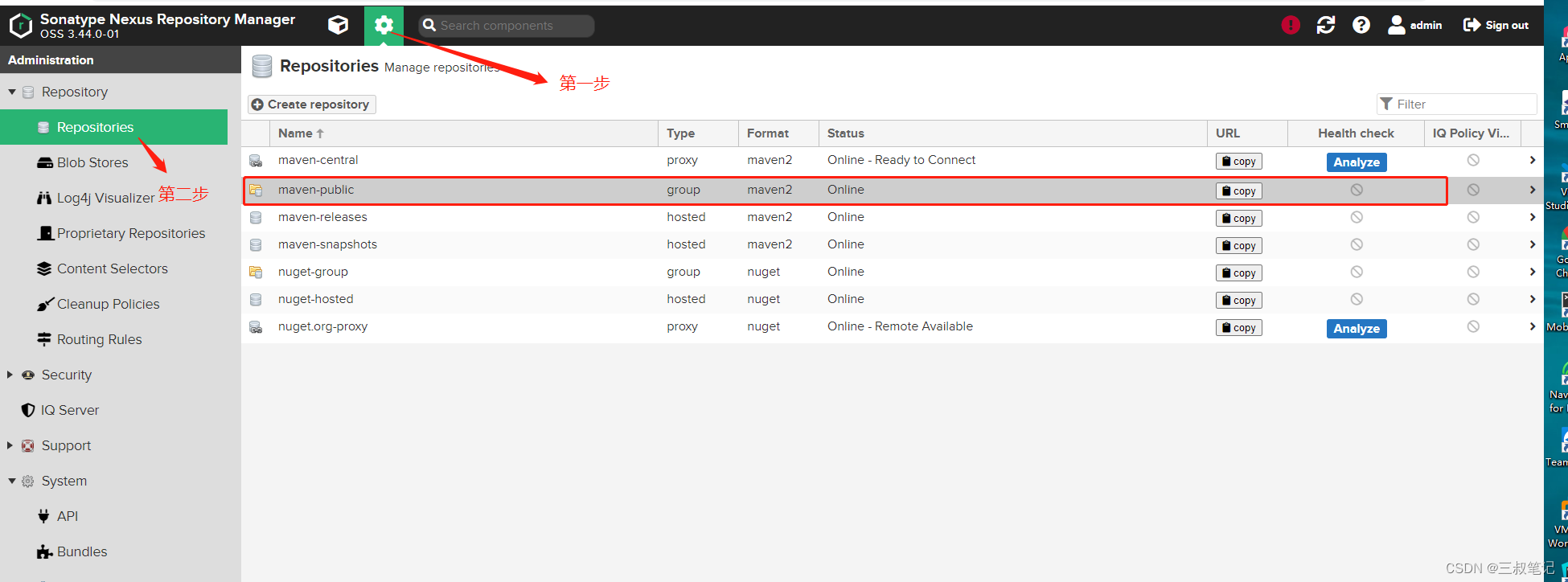Image resolution: width=1568 pixels, height=582 pixels.
Task: Click the IQ Server shield icon
Action: click(28, 410)
